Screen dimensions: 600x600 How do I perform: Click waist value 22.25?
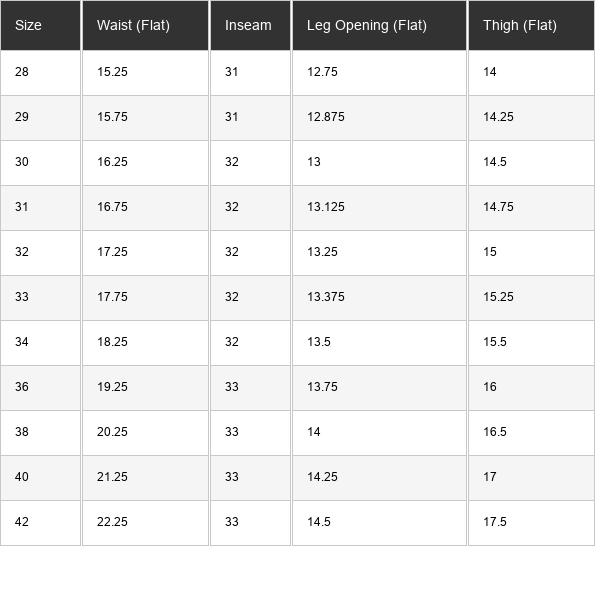112,522
